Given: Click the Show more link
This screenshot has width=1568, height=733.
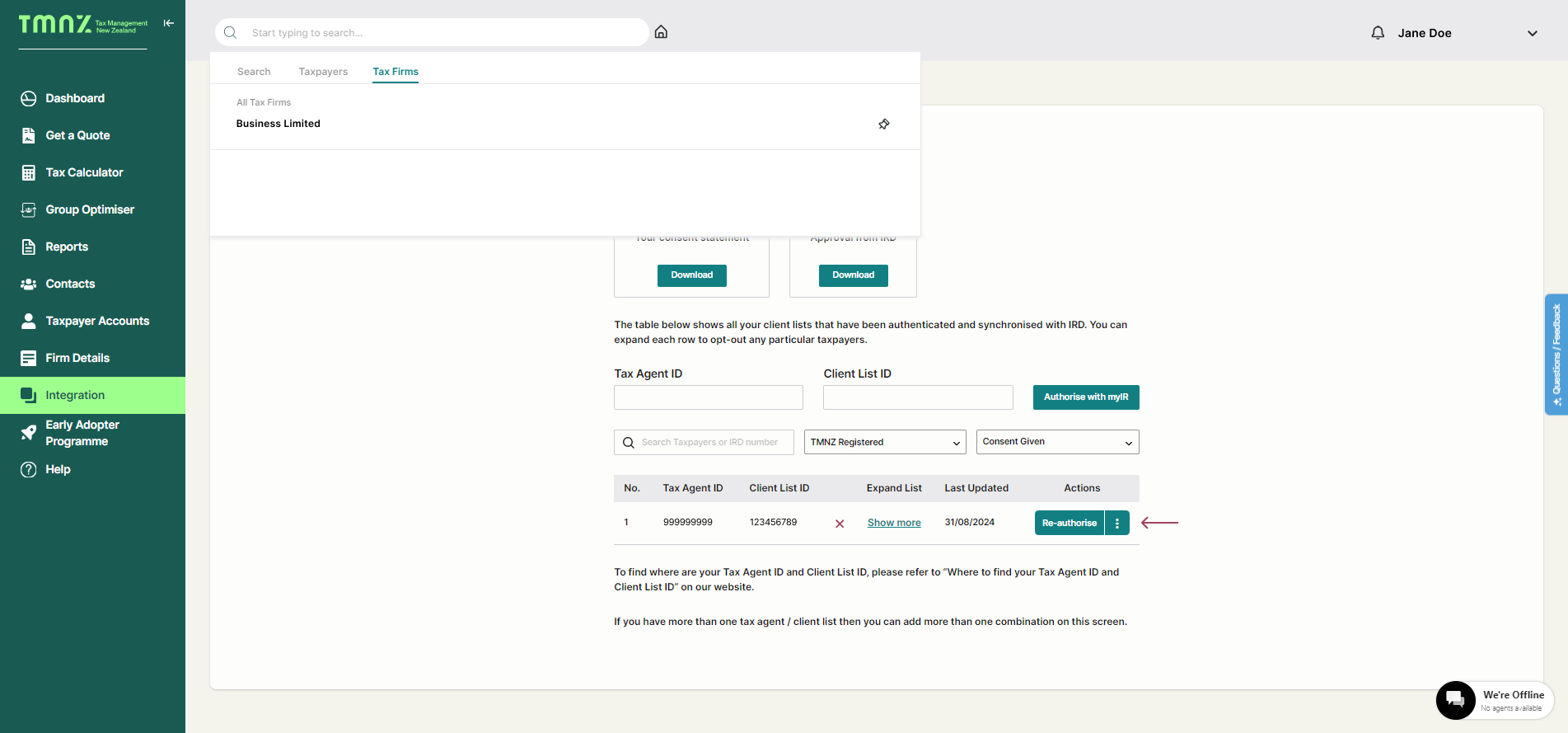Looking at the screenshot, I should (894, 523).
